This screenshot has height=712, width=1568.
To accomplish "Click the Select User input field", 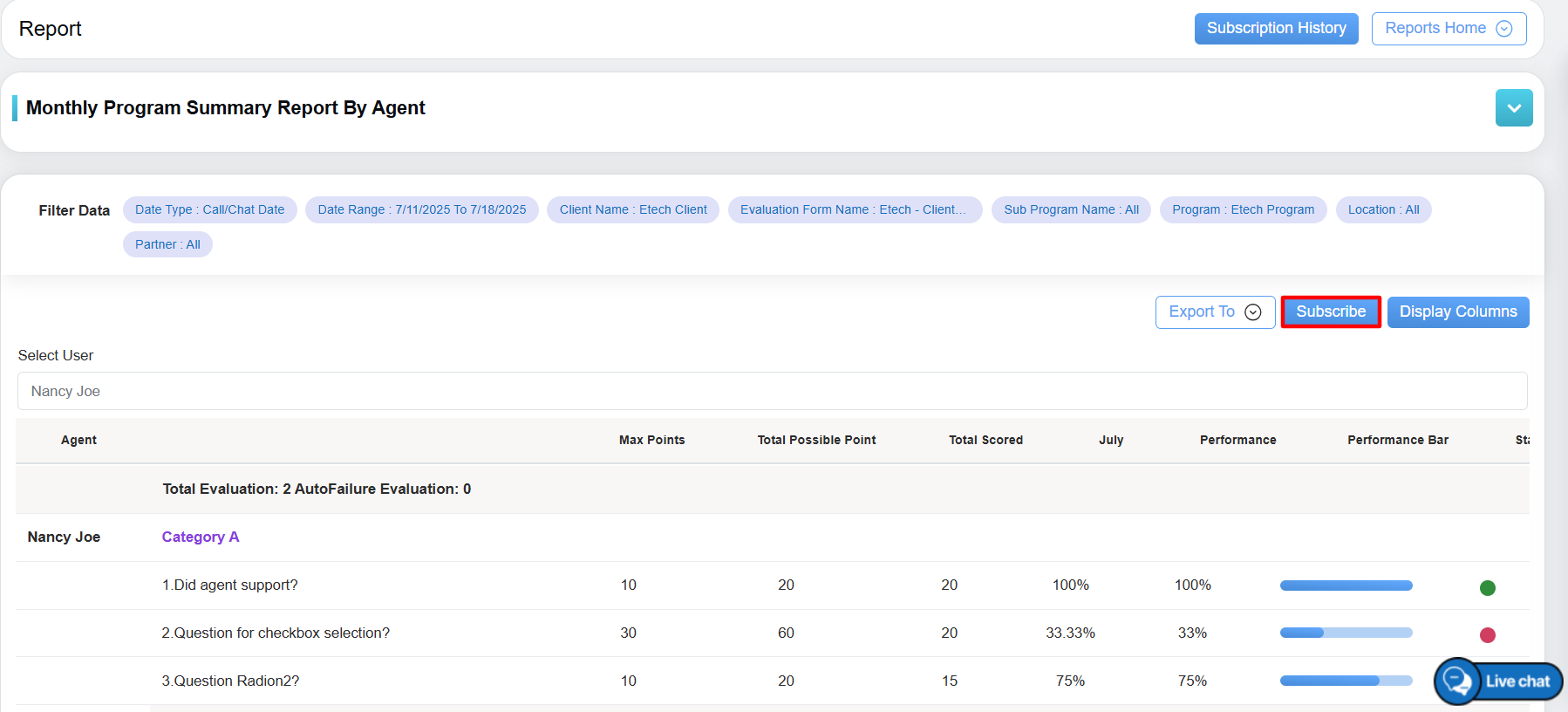I will click(x=772, y=391).
